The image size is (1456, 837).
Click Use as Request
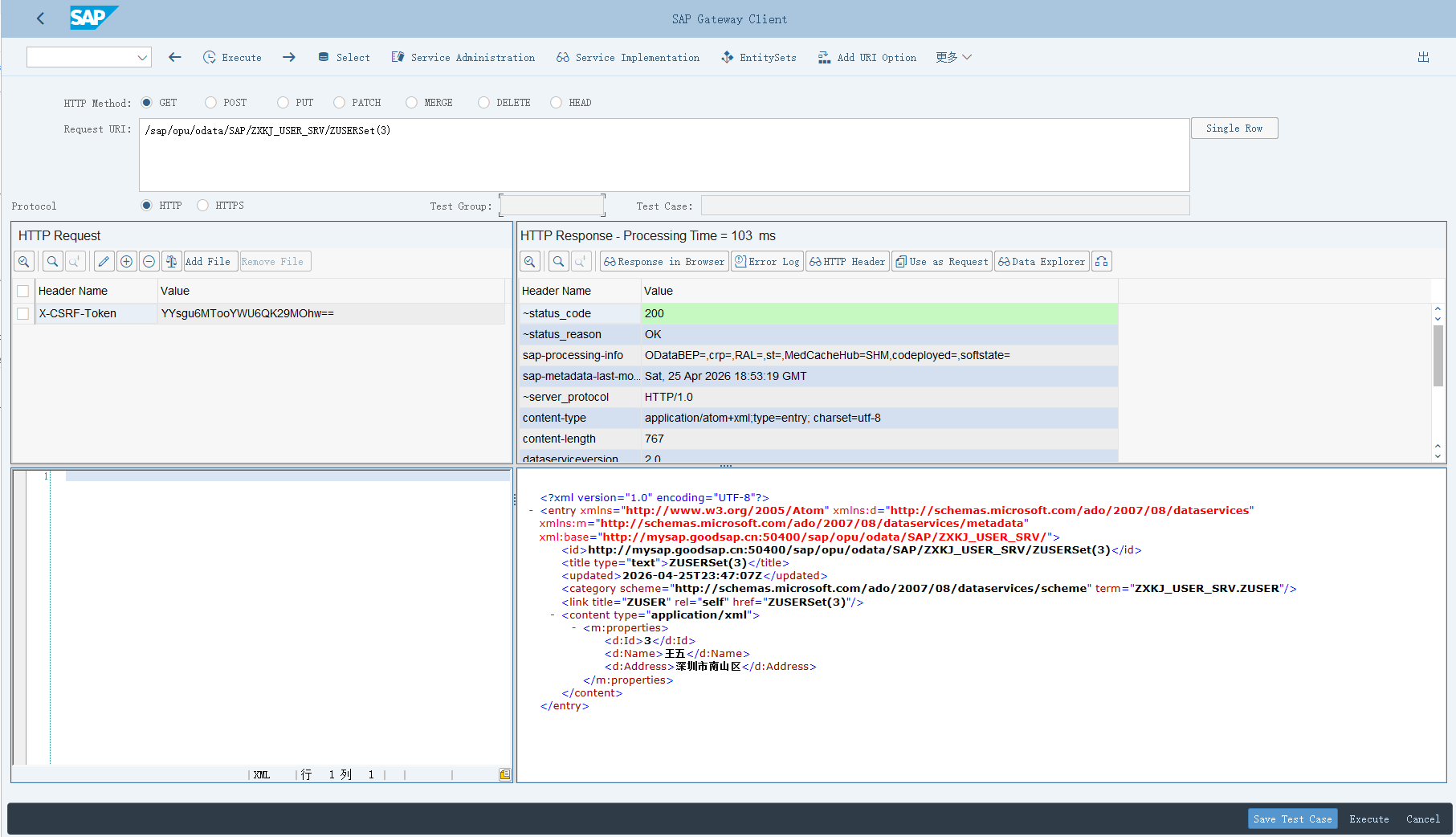click(942, 261)
